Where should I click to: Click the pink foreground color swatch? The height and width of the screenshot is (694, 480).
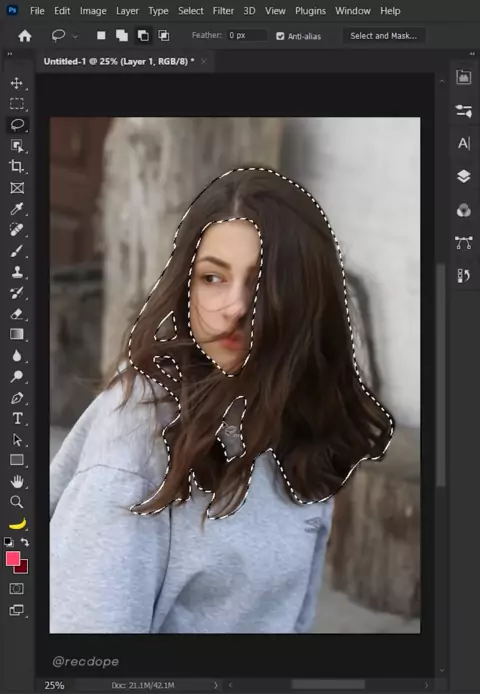click(13, 559)
